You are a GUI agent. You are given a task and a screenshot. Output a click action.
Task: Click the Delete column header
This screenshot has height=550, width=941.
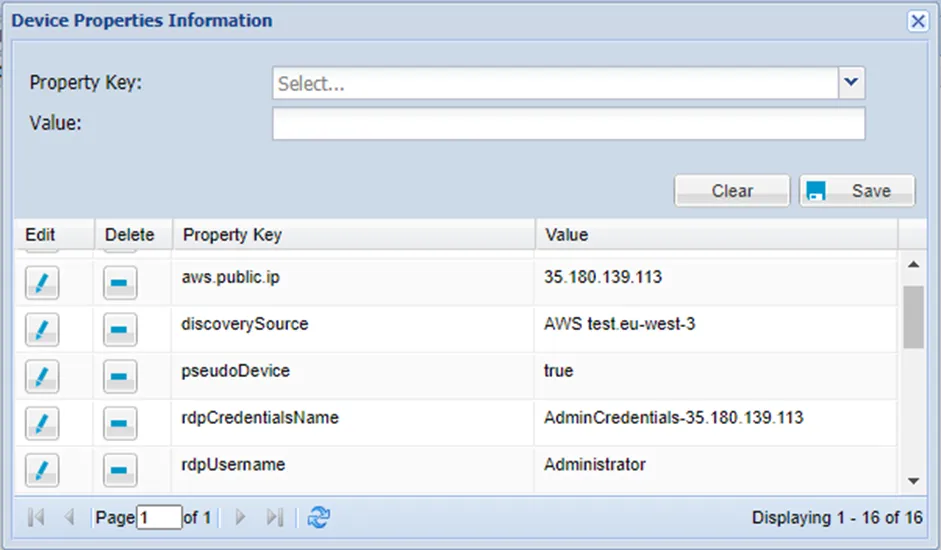coord(133,234)
